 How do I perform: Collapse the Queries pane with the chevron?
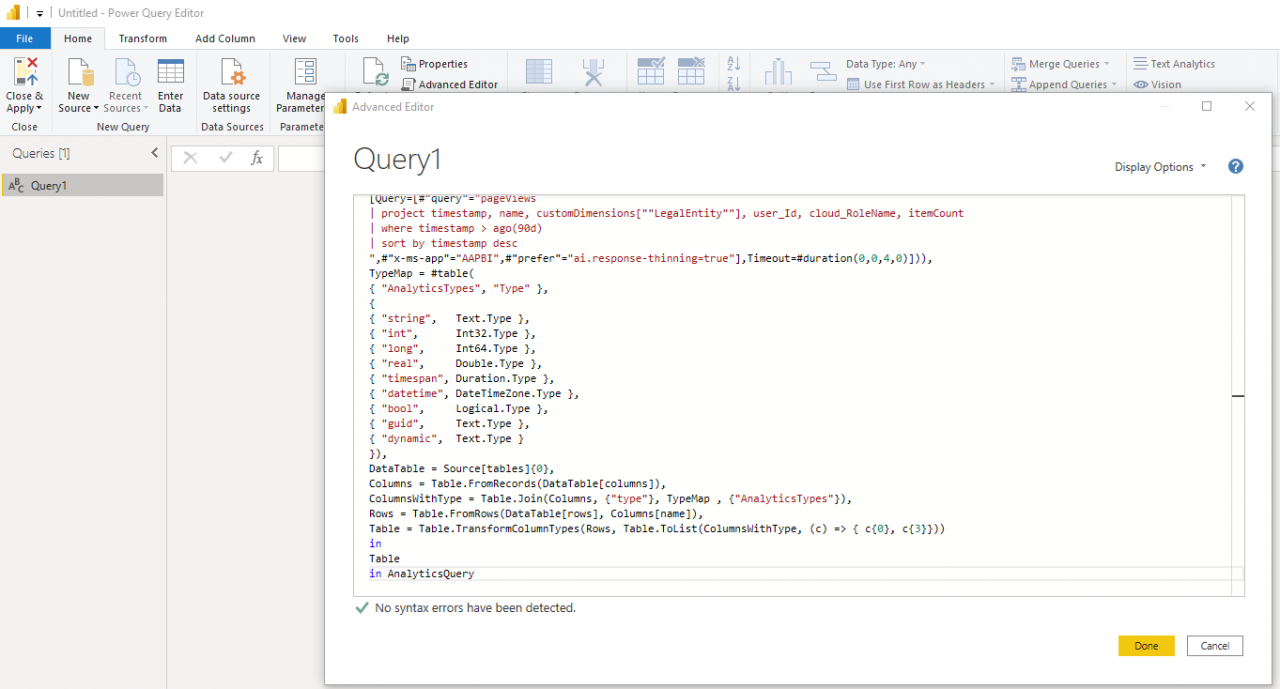(x=155, y=153)
